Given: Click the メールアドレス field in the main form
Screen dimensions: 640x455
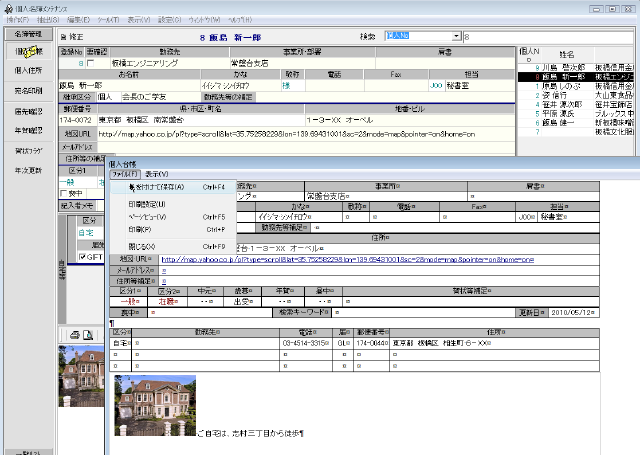Looking at the screenshot, I should click(x=307, y=147).
